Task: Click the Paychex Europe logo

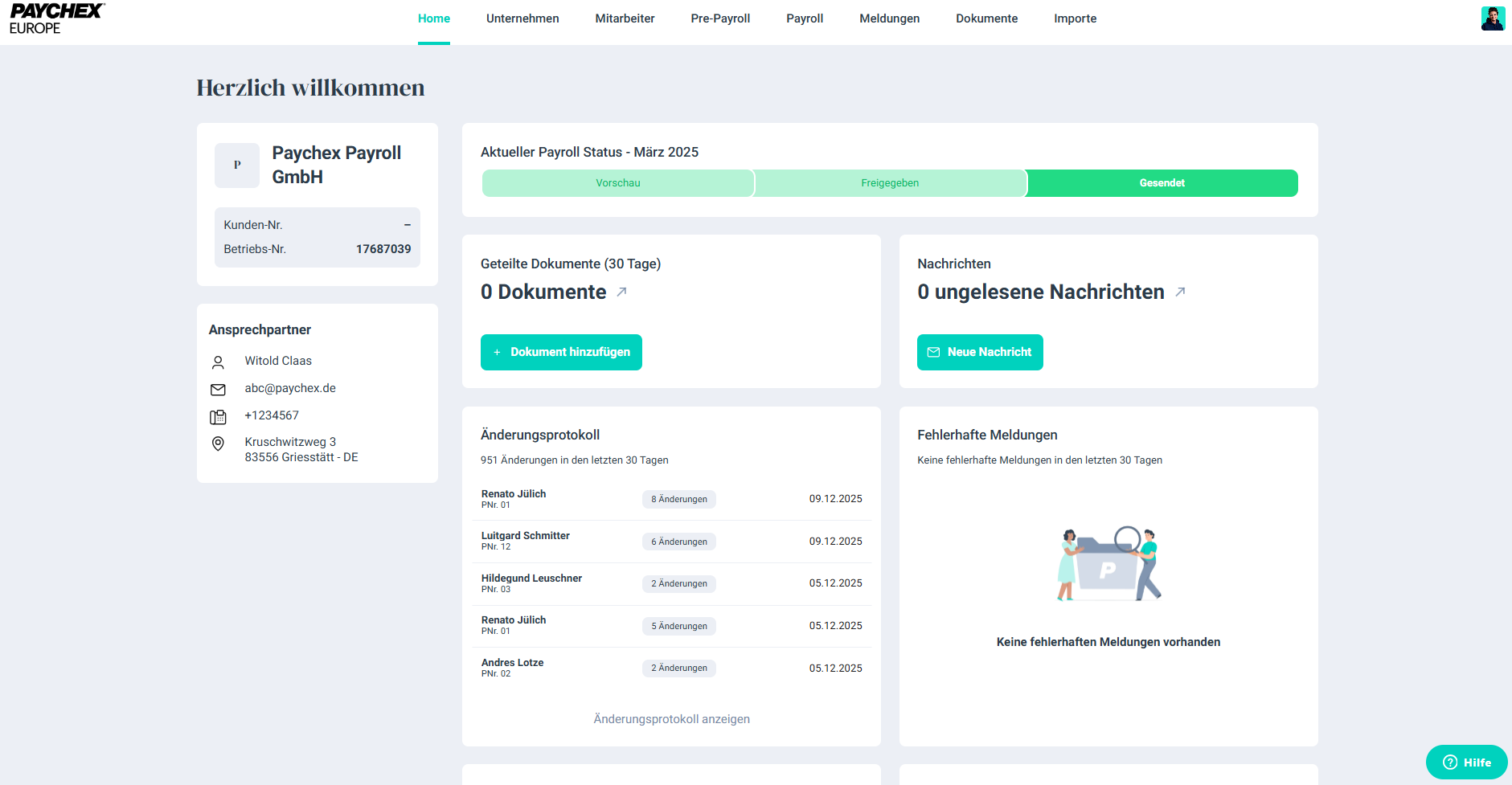Action: [56, 18]
